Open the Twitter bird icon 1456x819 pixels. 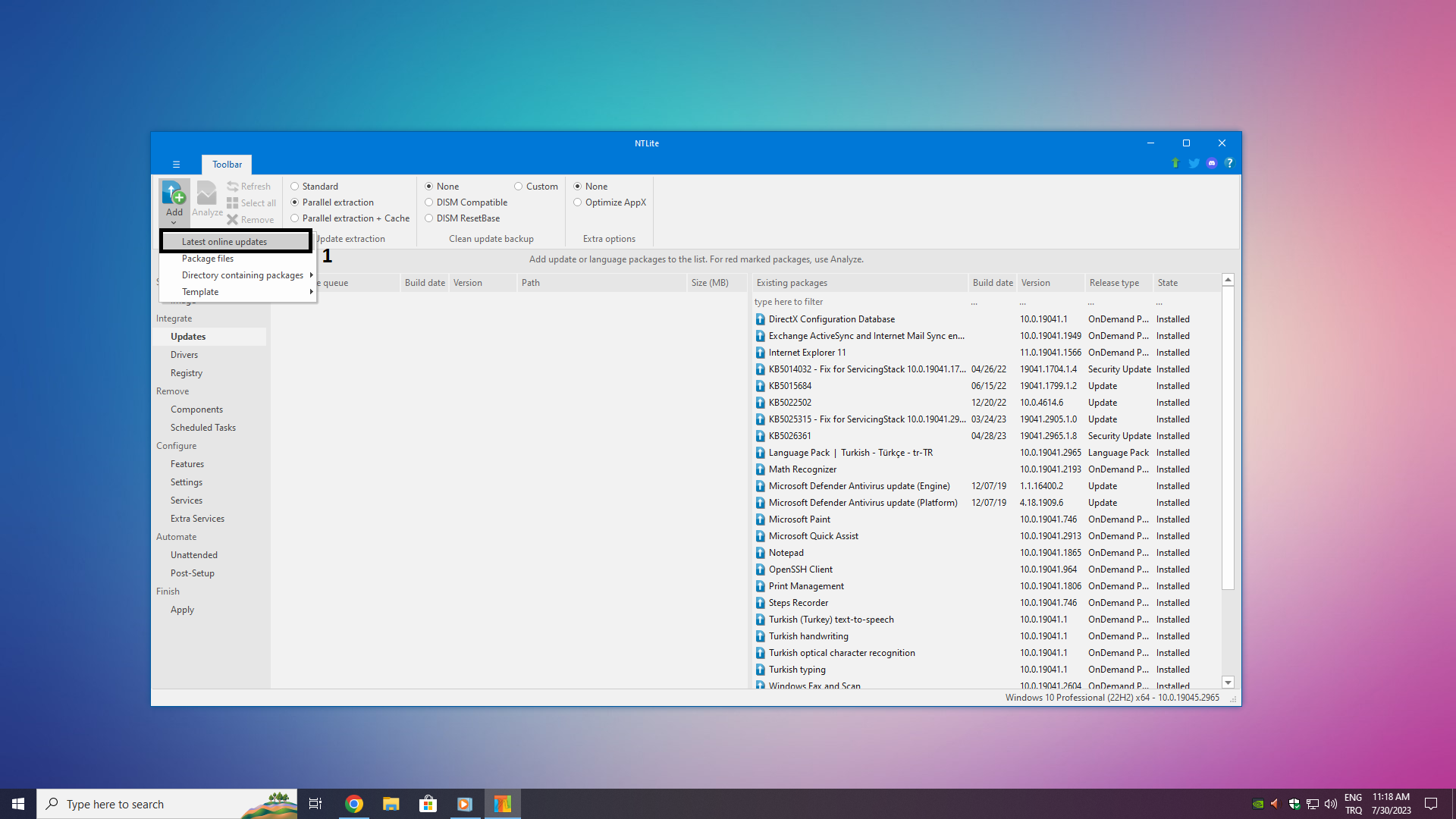1194,163
